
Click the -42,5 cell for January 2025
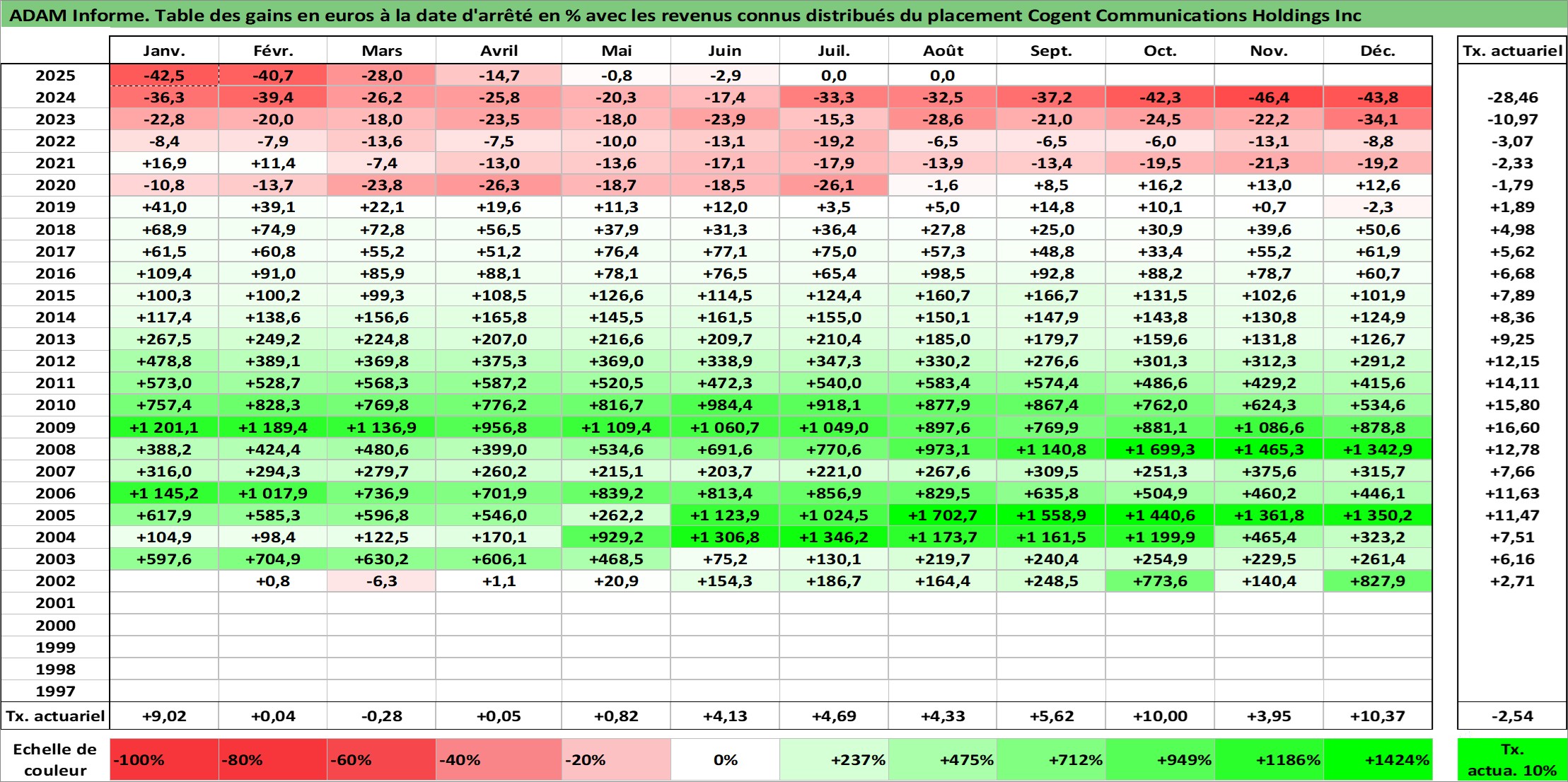click(x=164, y=76)
